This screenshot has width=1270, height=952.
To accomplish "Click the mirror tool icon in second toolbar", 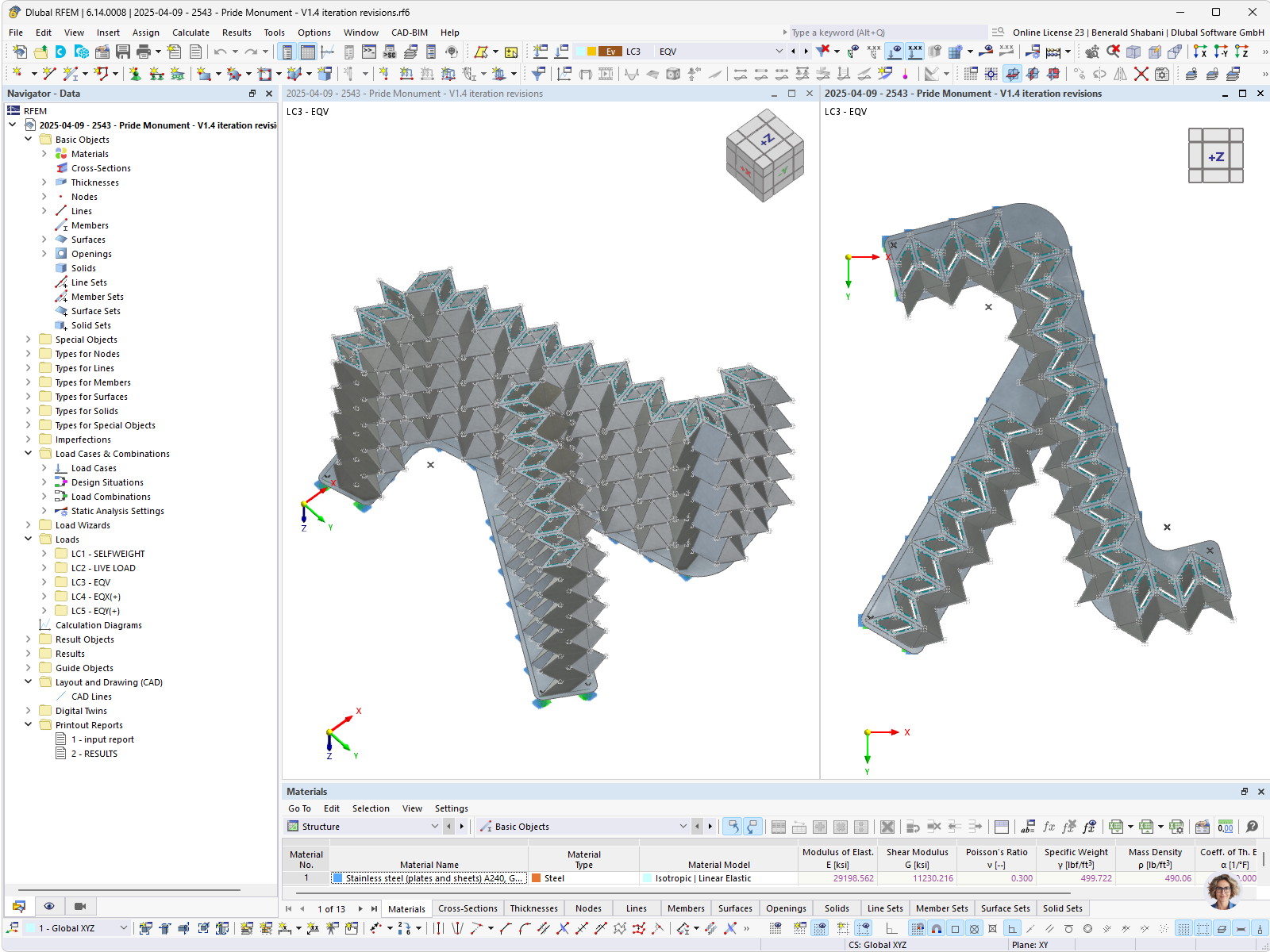I will point(1120,74).
